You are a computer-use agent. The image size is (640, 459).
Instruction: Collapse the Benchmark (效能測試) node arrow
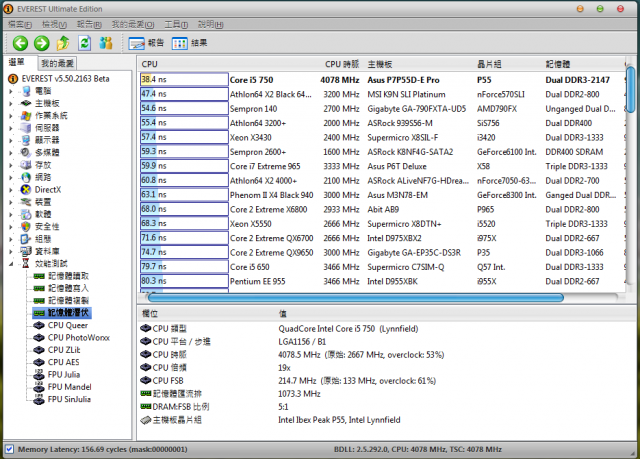pyautogui.click(x=11, y=264)
